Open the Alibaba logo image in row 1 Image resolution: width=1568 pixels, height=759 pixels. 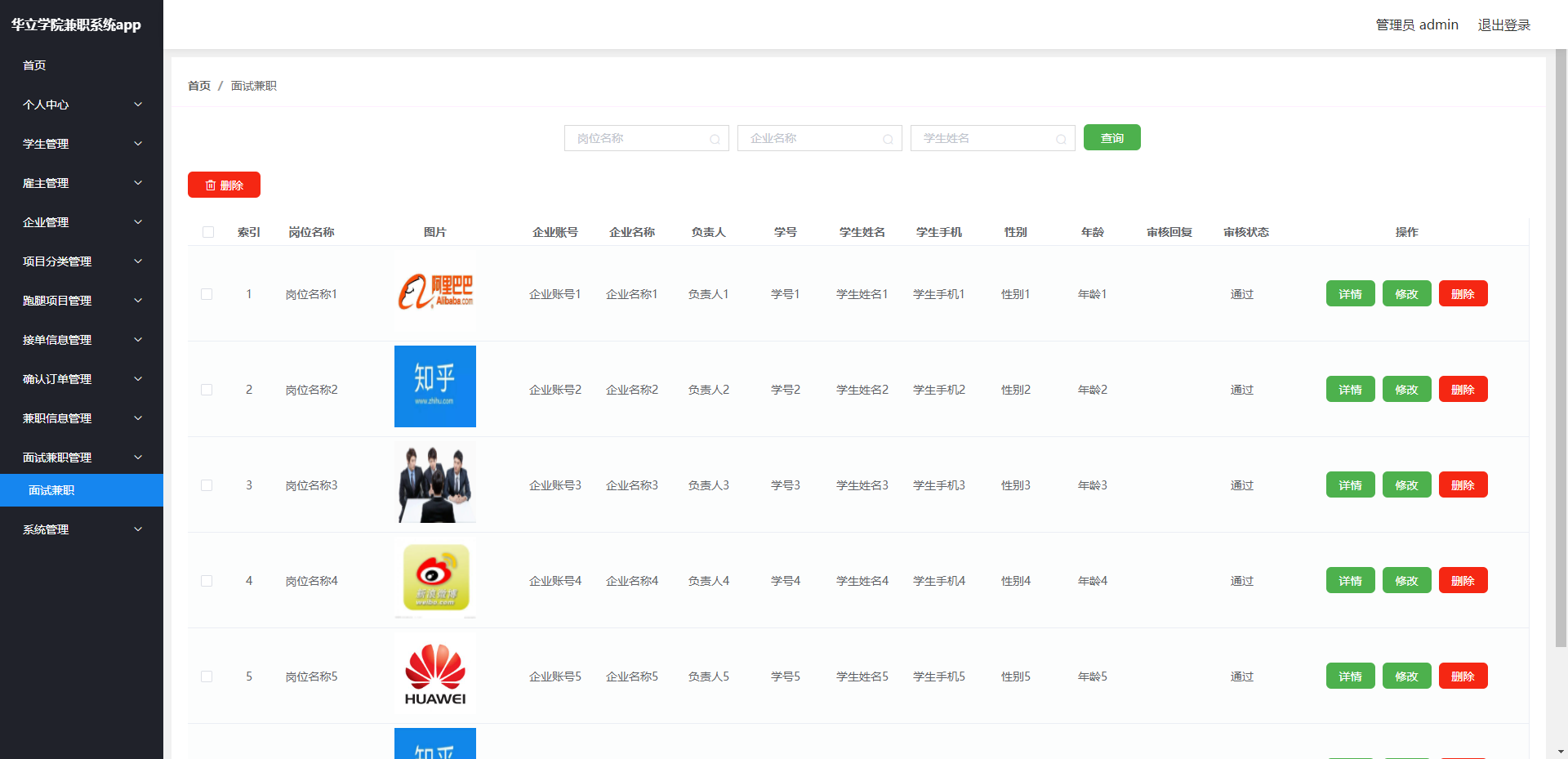coord(434,292)
